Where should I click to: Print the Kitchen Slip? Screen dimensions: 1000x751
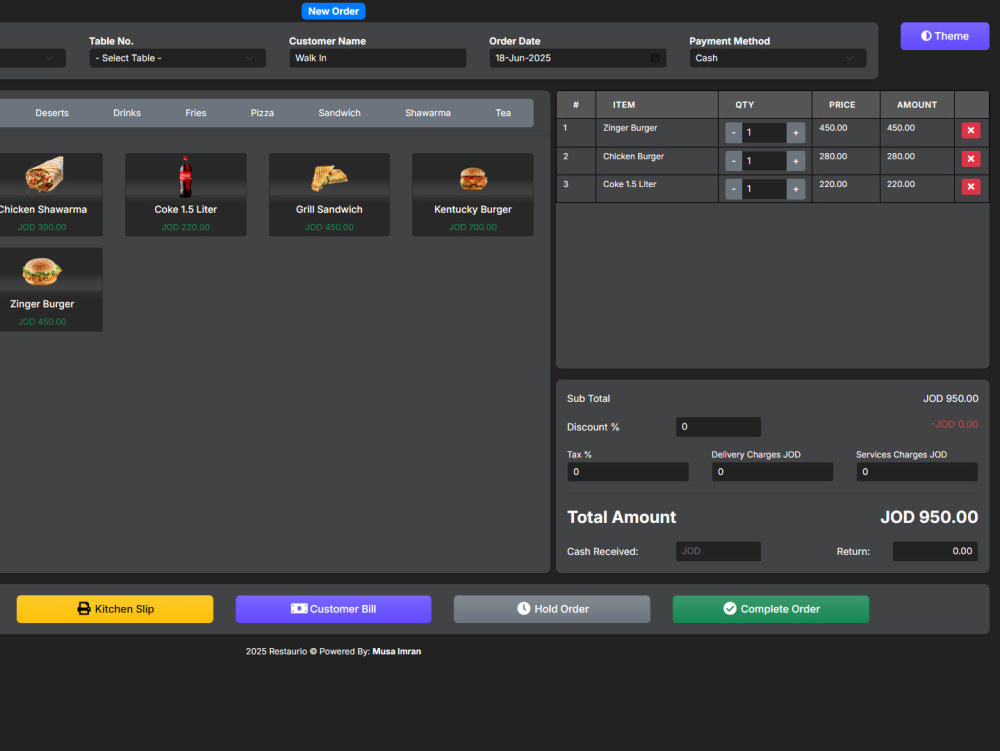click(x=115, y=609)
